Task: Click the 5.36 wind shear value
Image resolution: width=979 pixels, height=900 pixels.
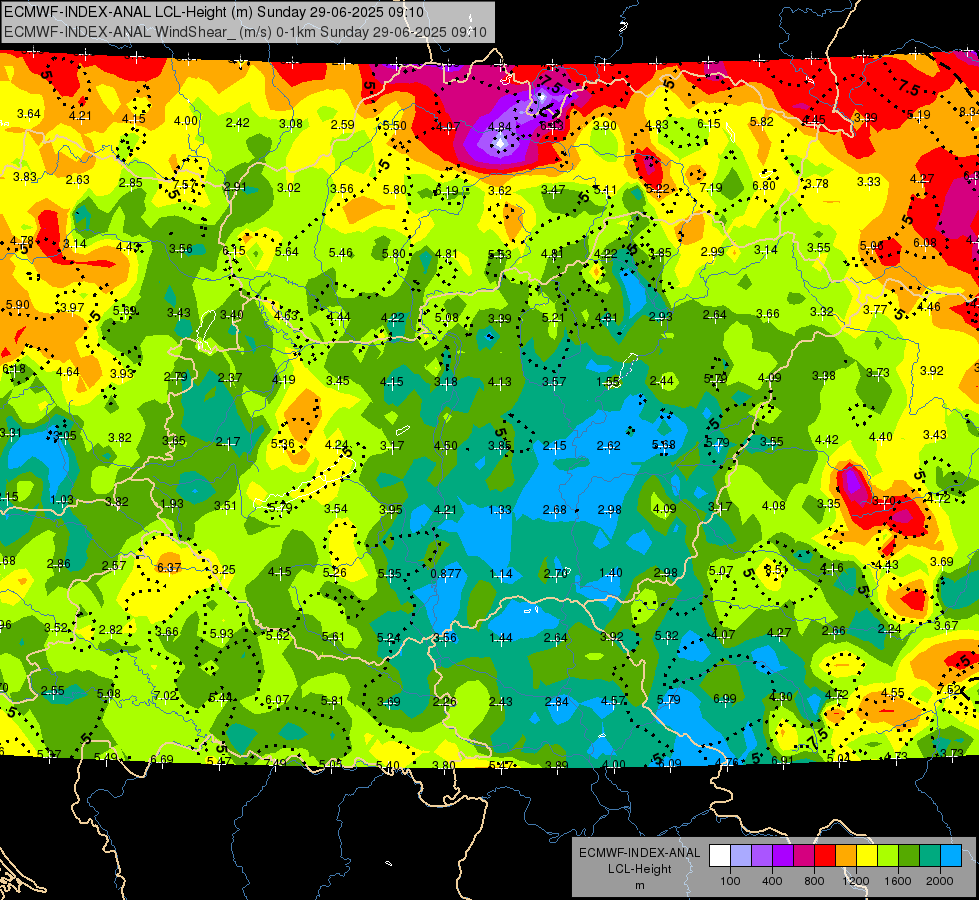Action: coord(283,443)
